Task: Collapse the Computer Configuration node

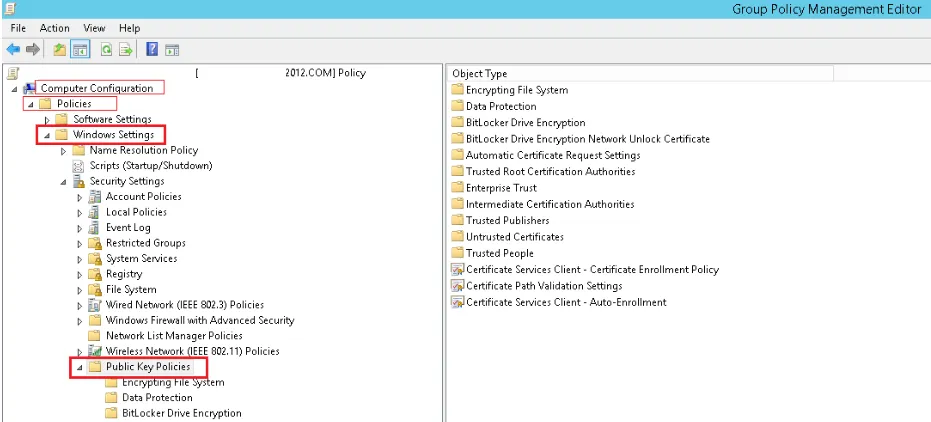Action: pyautogui.click(x=14, y=89)
